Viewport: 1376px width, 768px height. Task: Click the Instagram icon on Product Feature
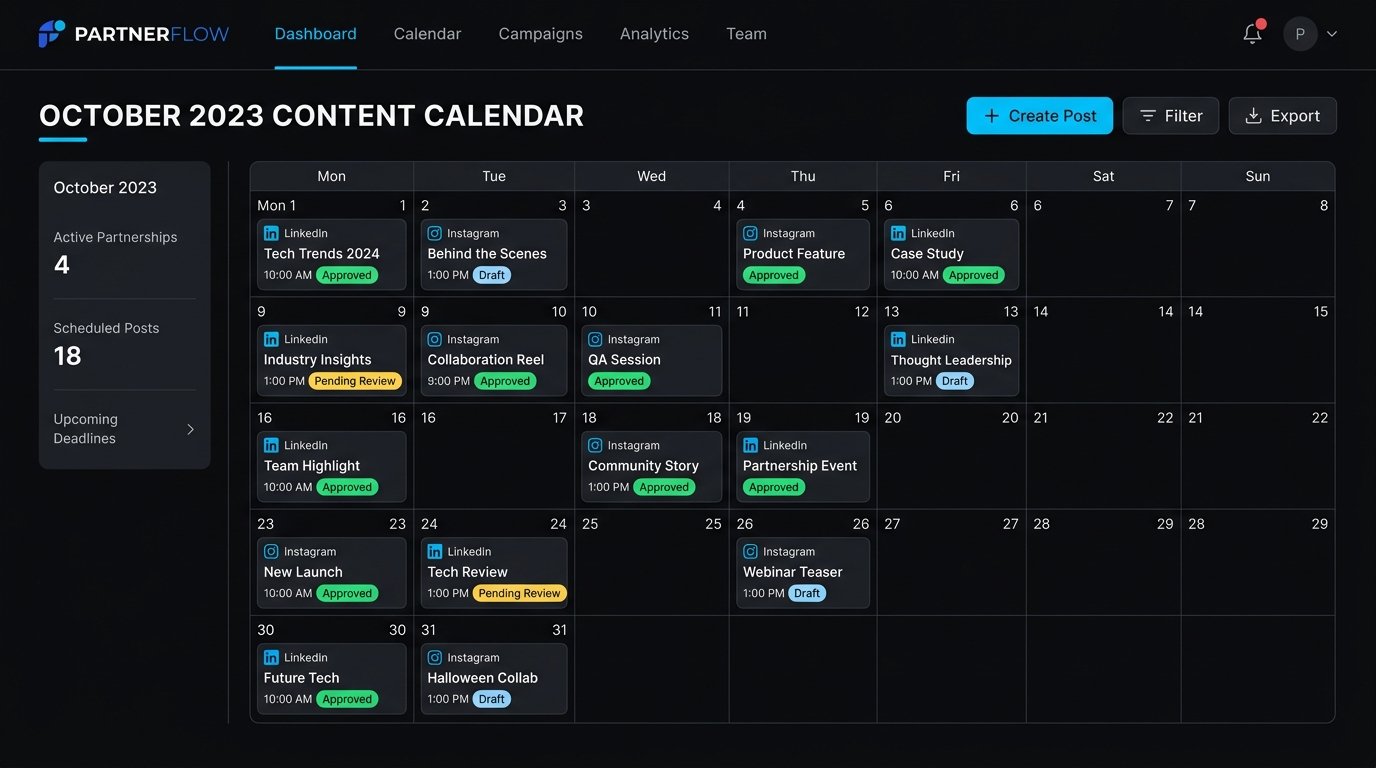pos(750,233)
